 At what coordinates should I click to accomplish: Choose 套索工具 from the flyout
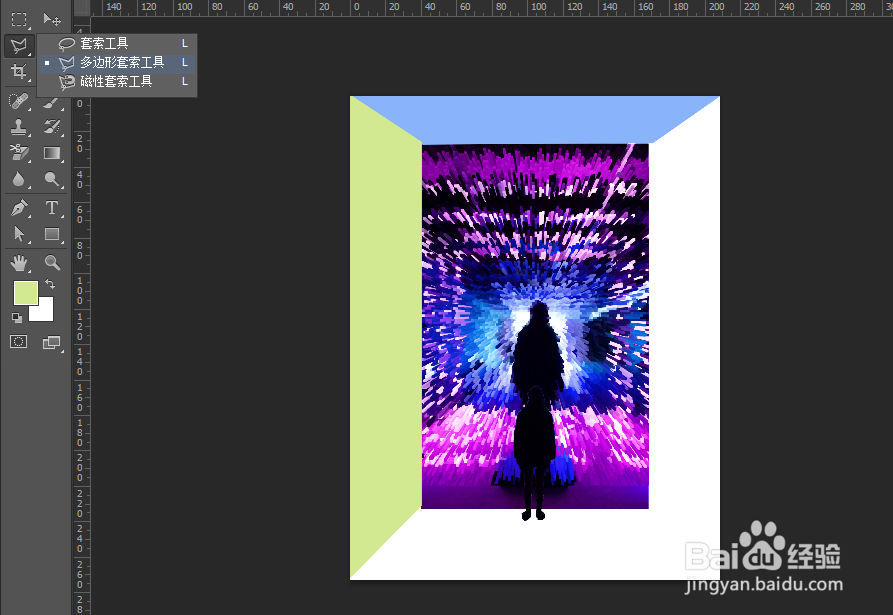[117, 44]
